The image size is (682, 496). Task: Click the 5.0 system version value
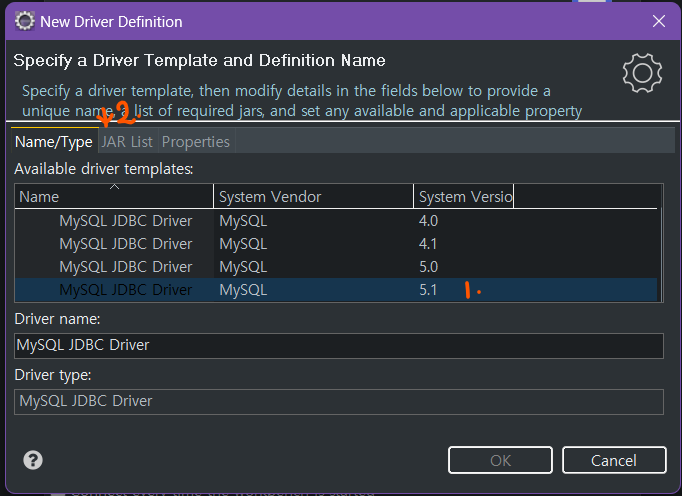point(428,267)
